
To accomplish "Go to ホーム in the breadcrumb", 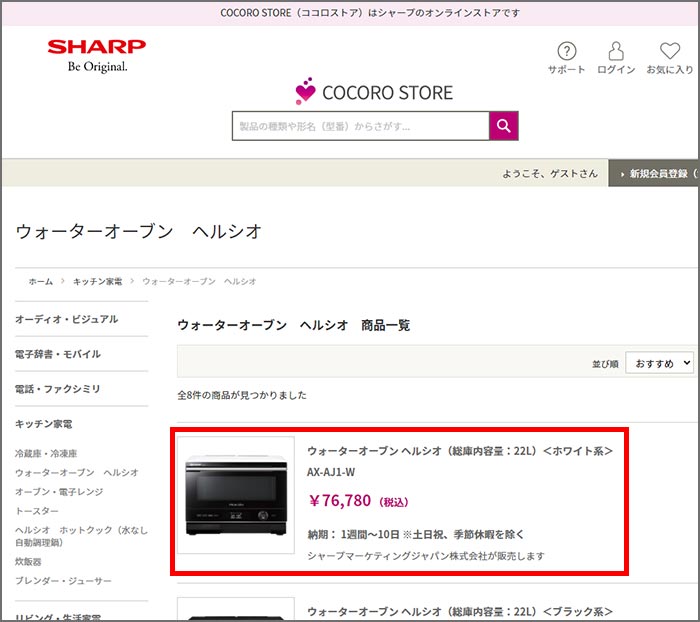I will coord(40,282).
